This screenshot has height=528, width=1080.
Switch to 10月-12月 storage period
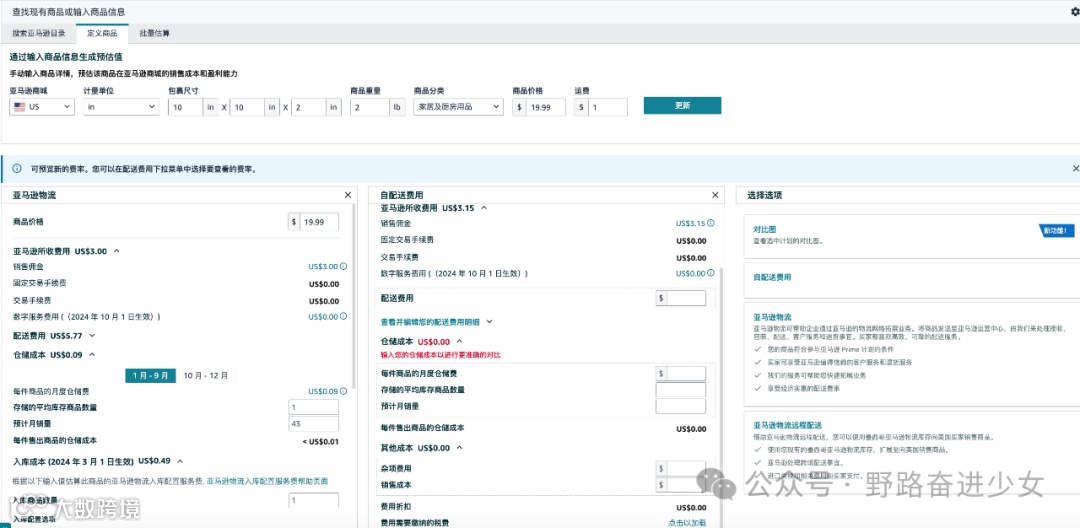click(x=205, y=376)
